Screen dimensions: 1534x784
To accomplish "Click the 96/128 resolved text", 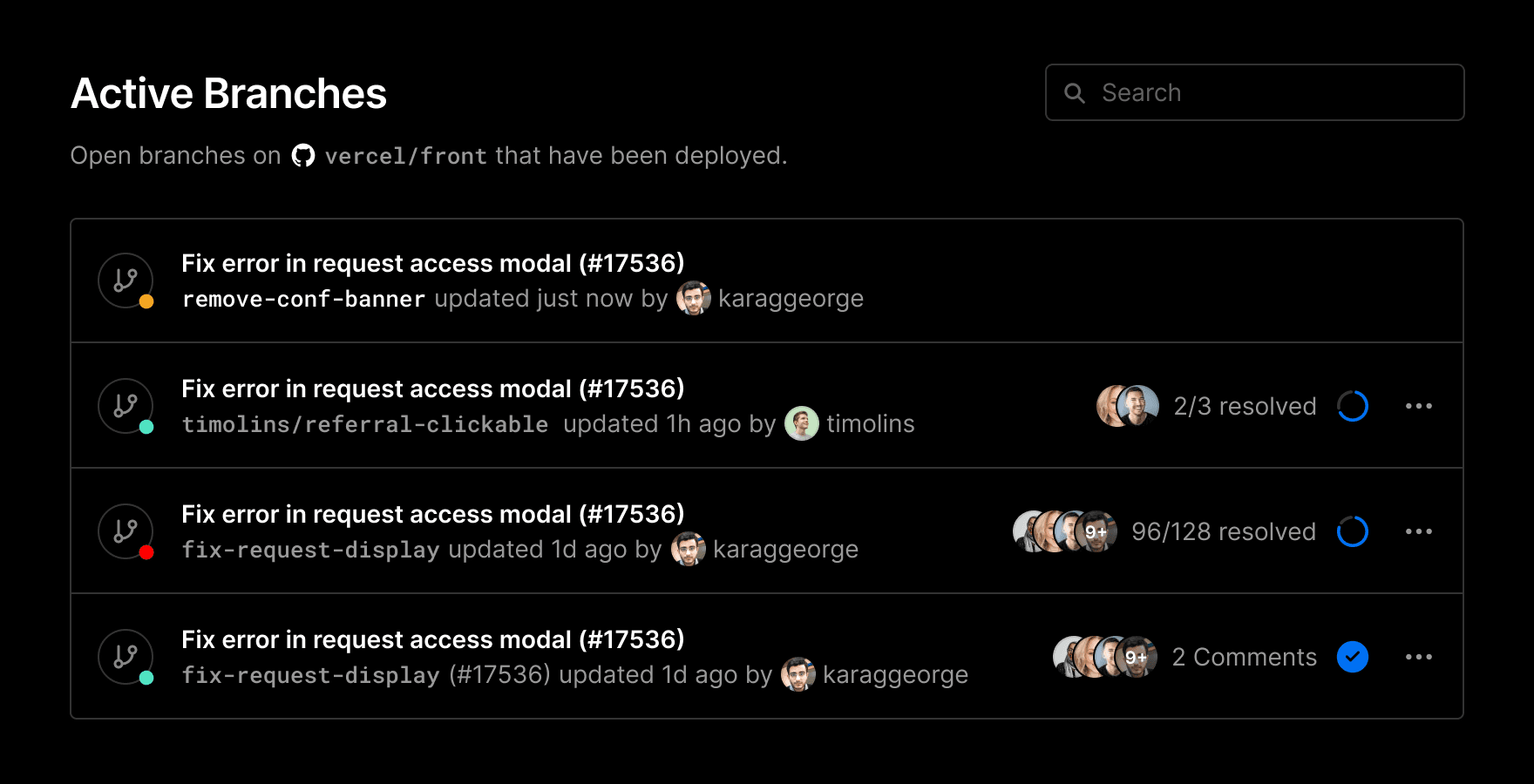I will [1224, 531].
